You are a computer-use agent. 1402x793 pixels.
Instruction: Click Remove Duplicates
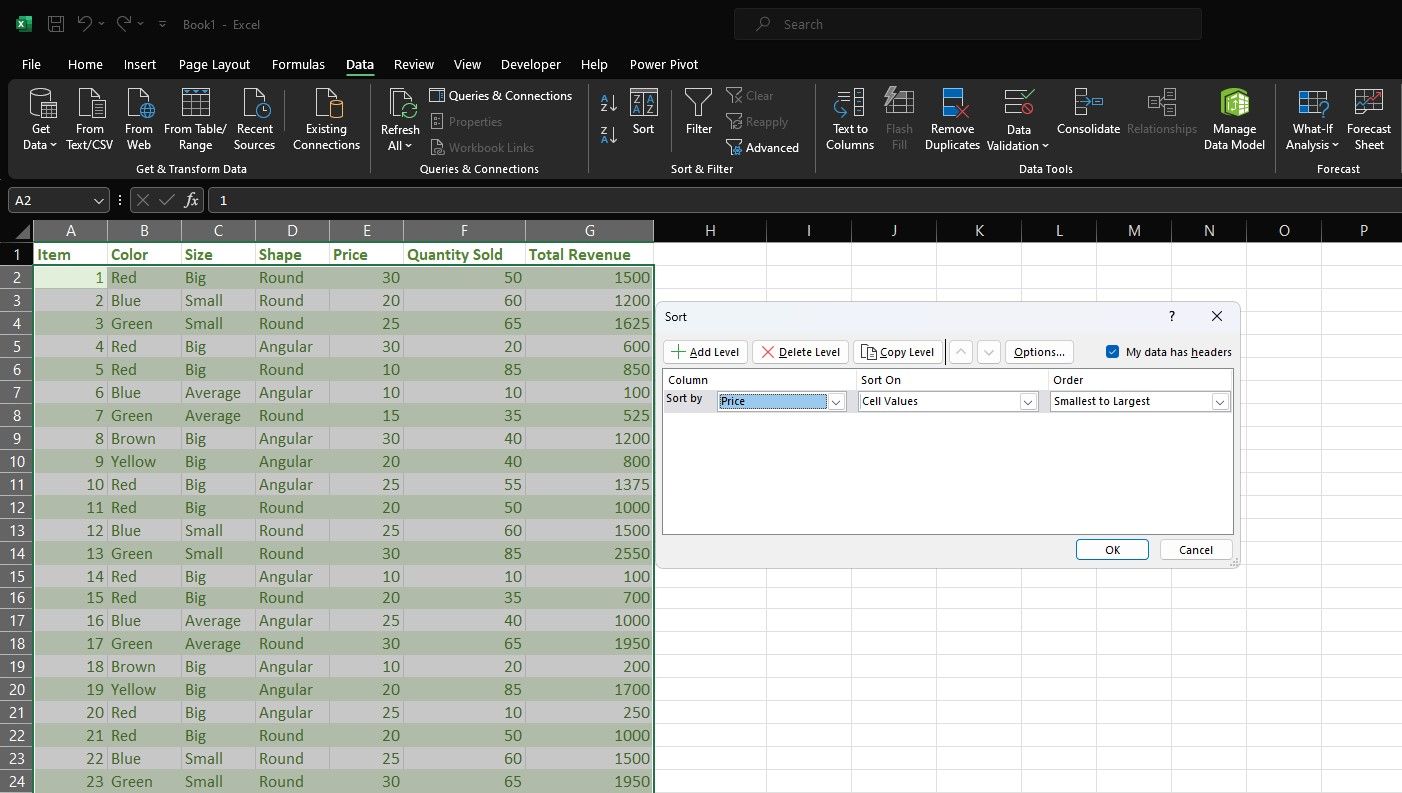951,118
